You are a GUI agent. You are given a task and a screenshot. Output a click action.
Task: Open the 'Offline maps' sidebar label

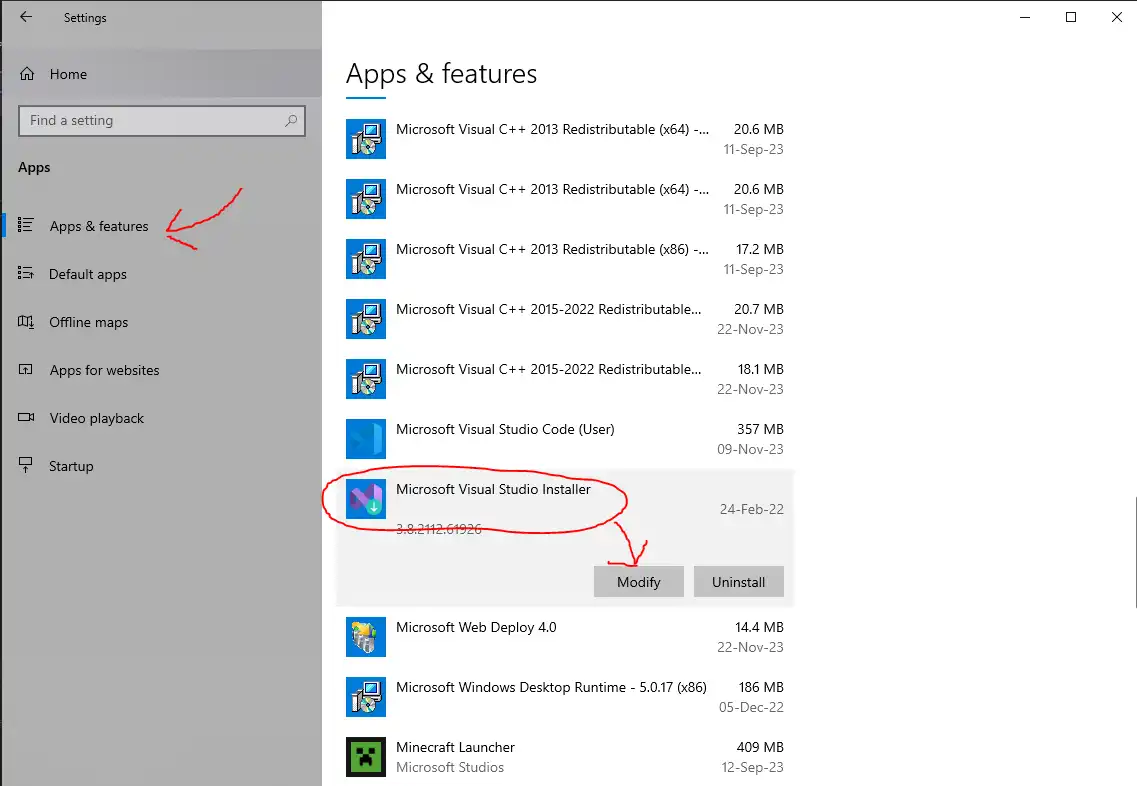click(88, 322)
